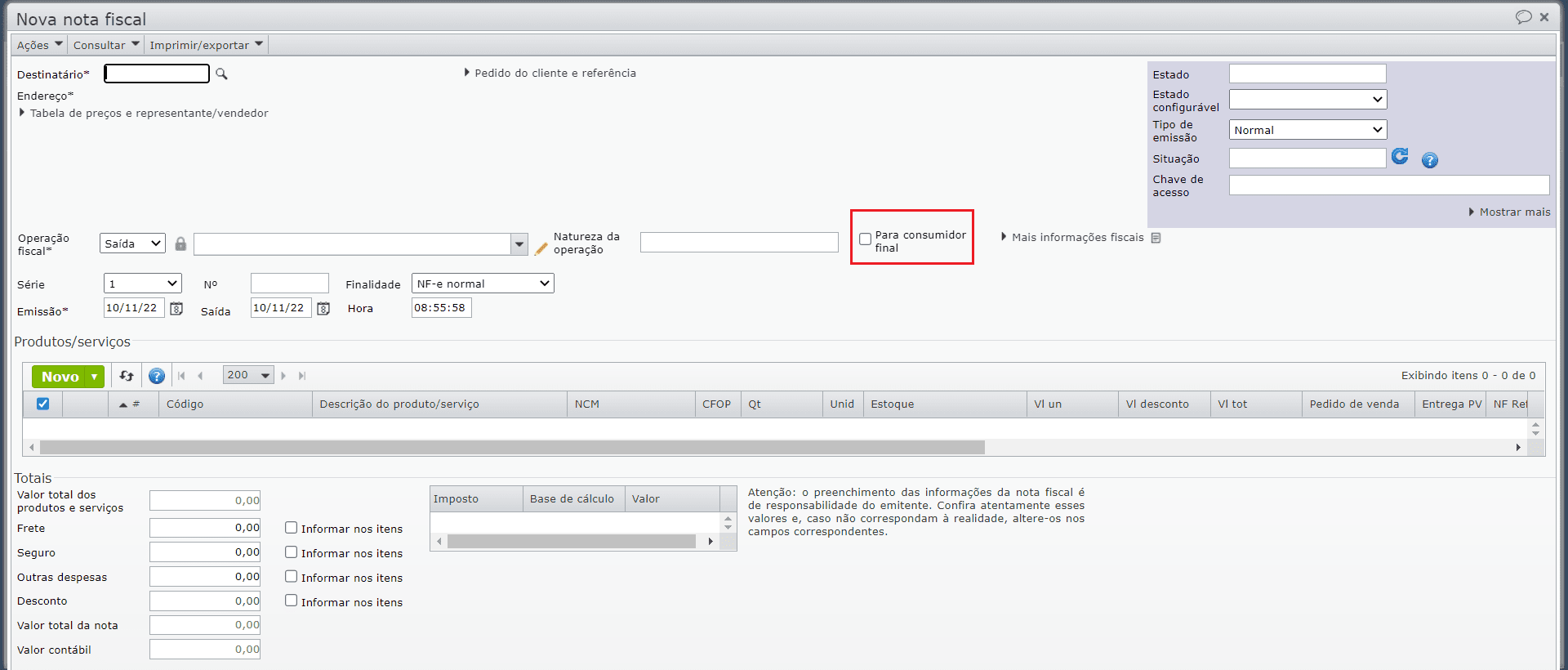The height and width of the screenshot is (670, 1568).
Task: Open the Saída date calendar picker
Action: (x=323, y=308)
